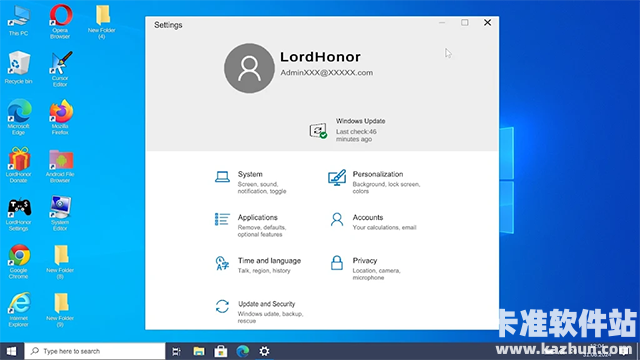Open This PC desktop icon

click(x=19, y=20)
